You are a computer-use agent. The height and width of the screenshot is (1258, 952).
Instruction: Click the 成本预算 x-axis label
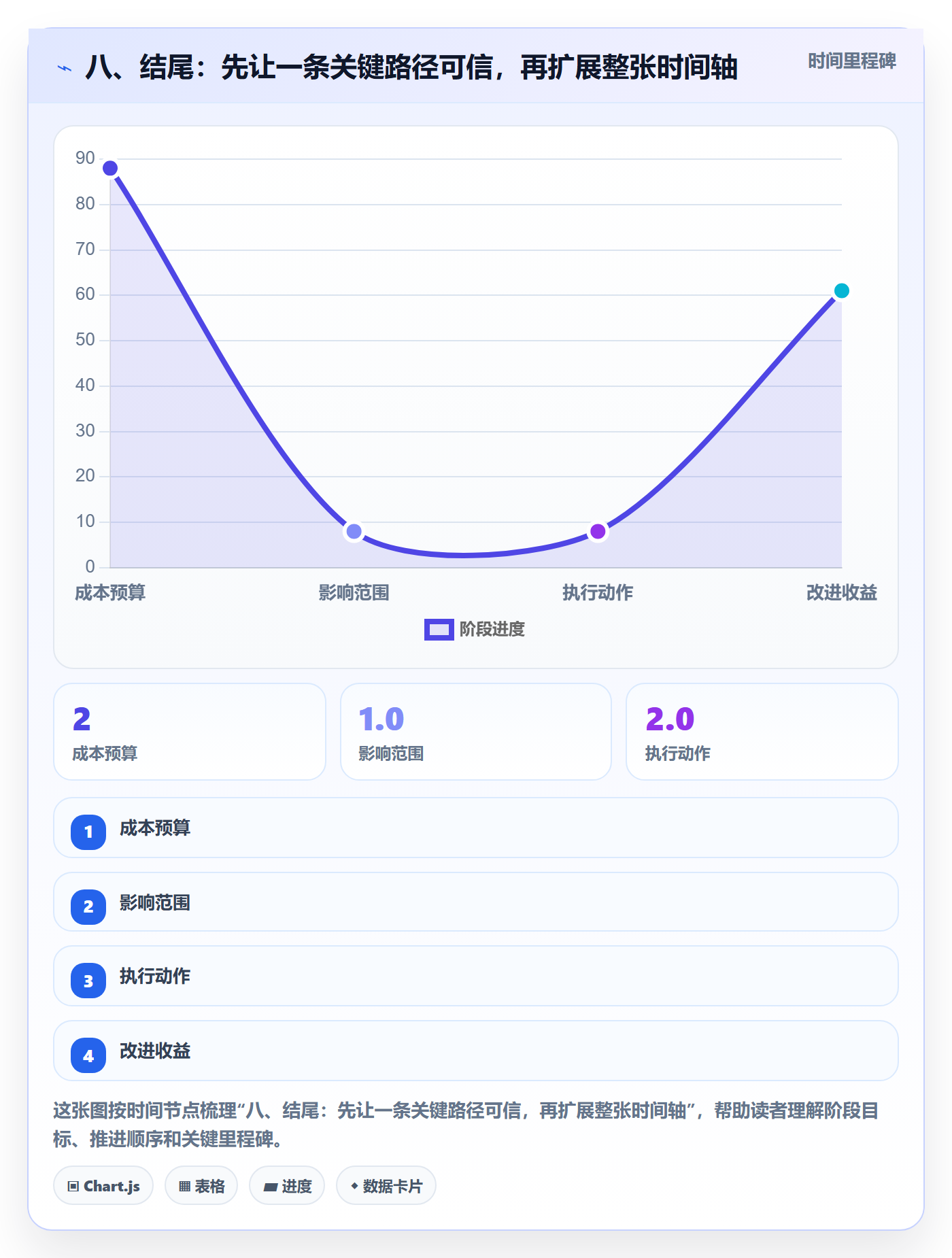[x=110, y=593]
